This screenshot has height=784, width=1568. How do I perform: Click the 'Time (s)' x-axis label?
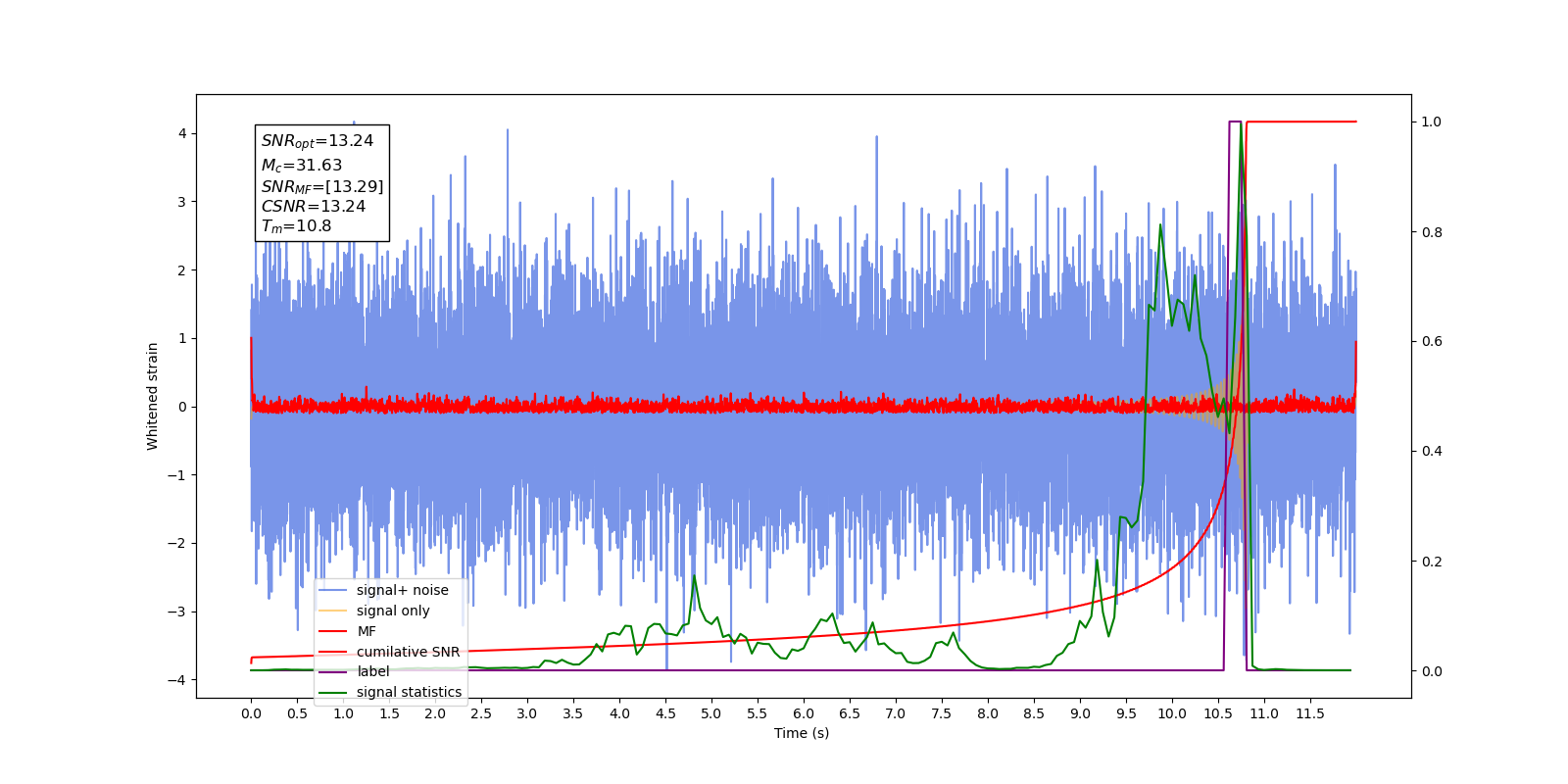pyautogui.click(x=802, y=733)
